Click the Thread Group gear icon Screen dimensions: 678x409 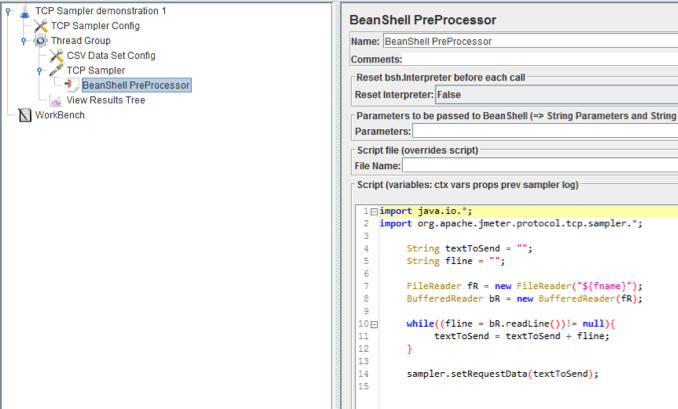point(40,40)
